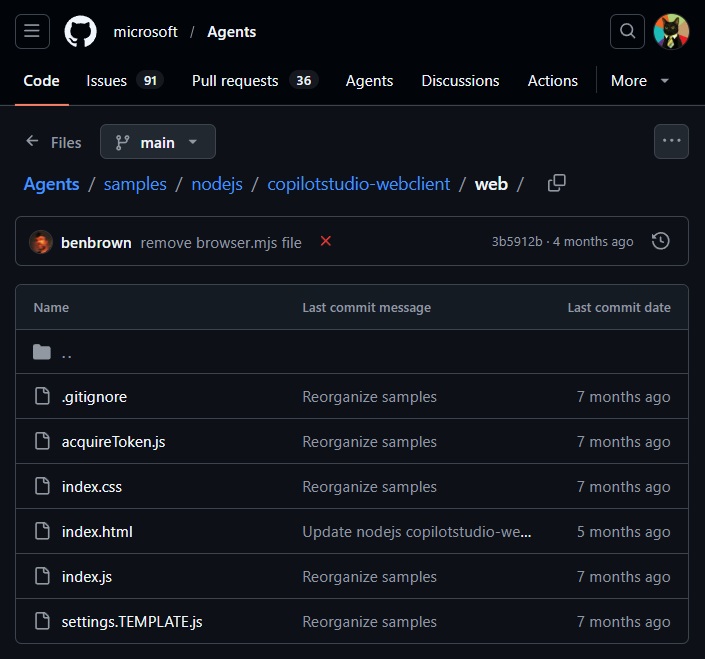705x659 pixels.
Task: Open the three-dot more options menu
Action: coord(671,142)
